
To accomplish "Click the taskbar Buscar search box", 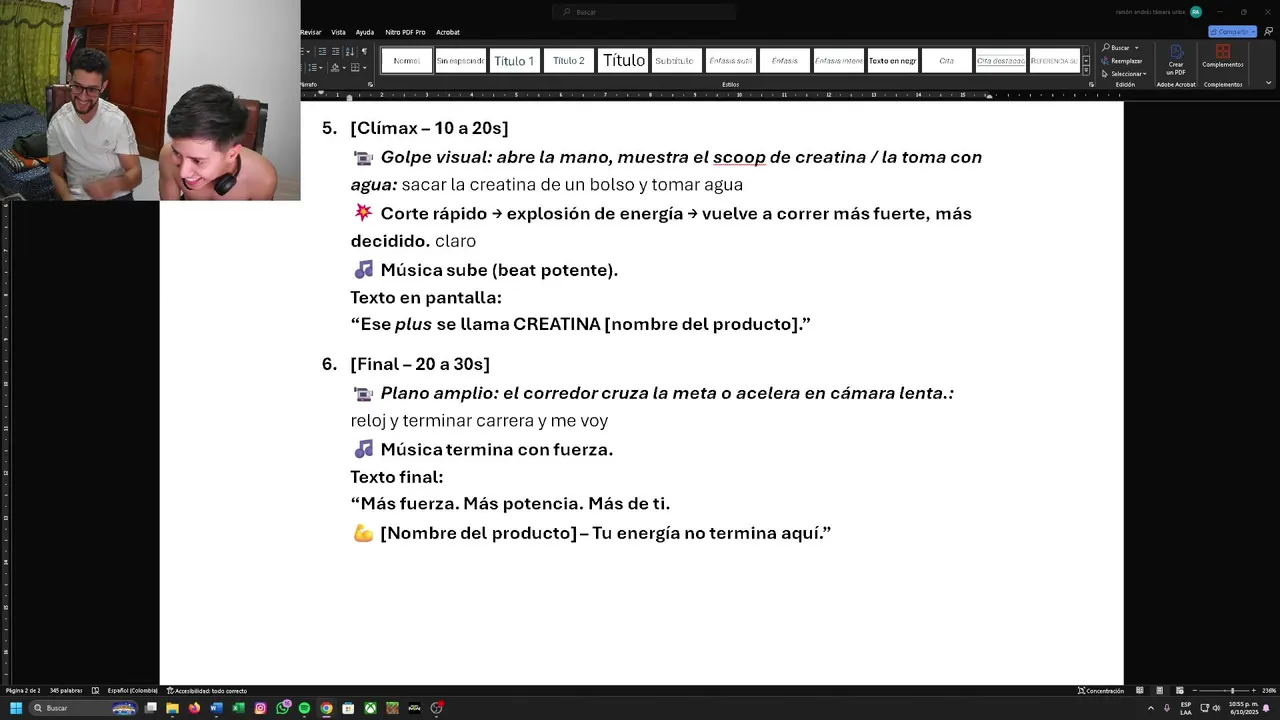I will [84, 708].
